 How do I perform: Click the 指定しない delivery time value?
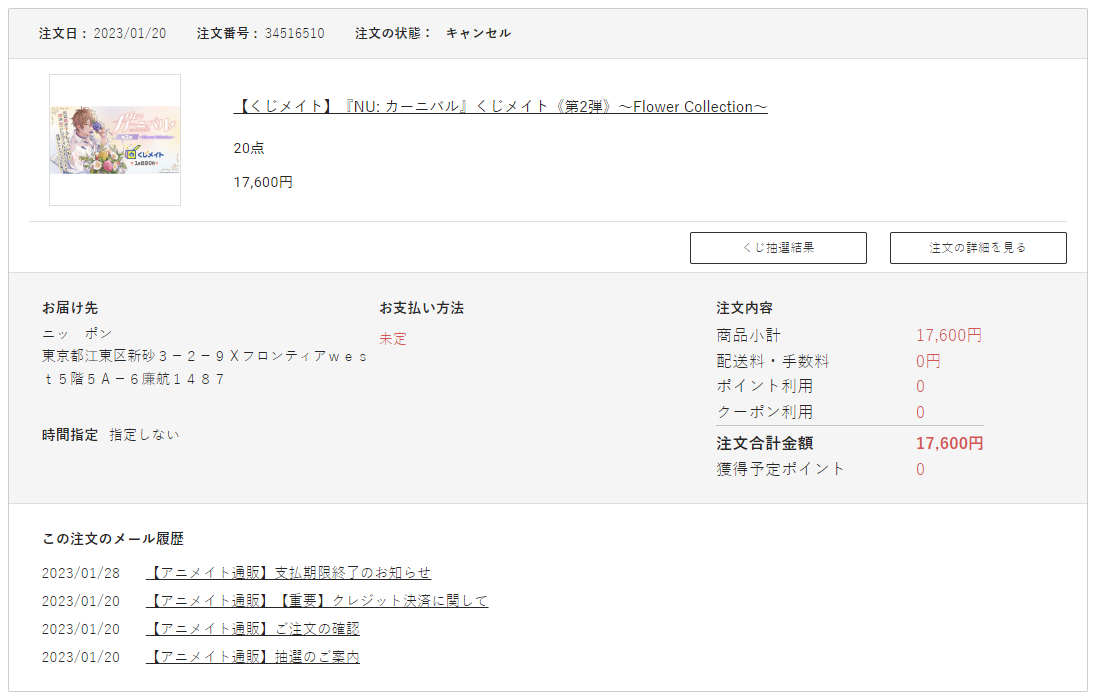[x=144, y=436]
